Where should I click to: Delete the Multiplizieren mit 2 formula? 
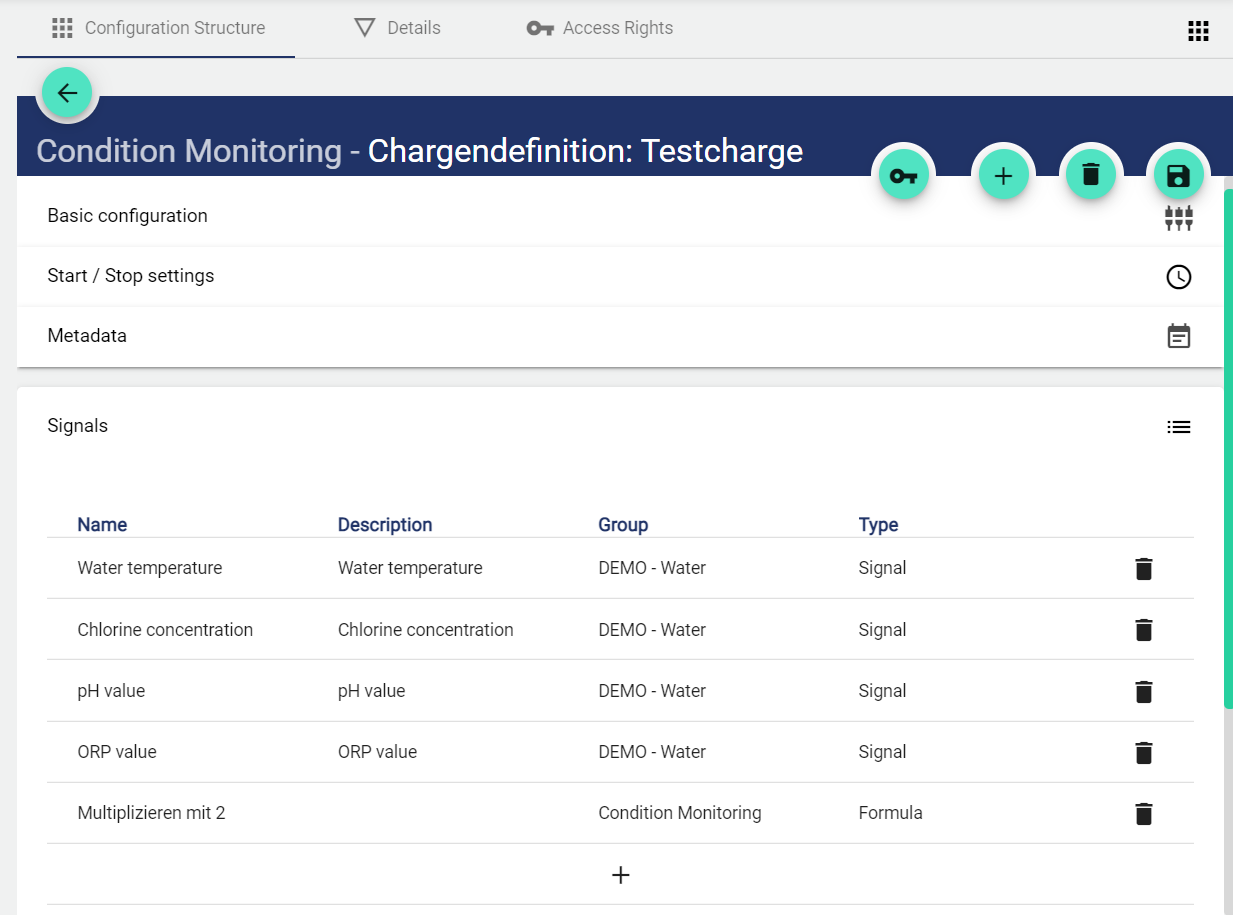click(x=1144, y=813)
